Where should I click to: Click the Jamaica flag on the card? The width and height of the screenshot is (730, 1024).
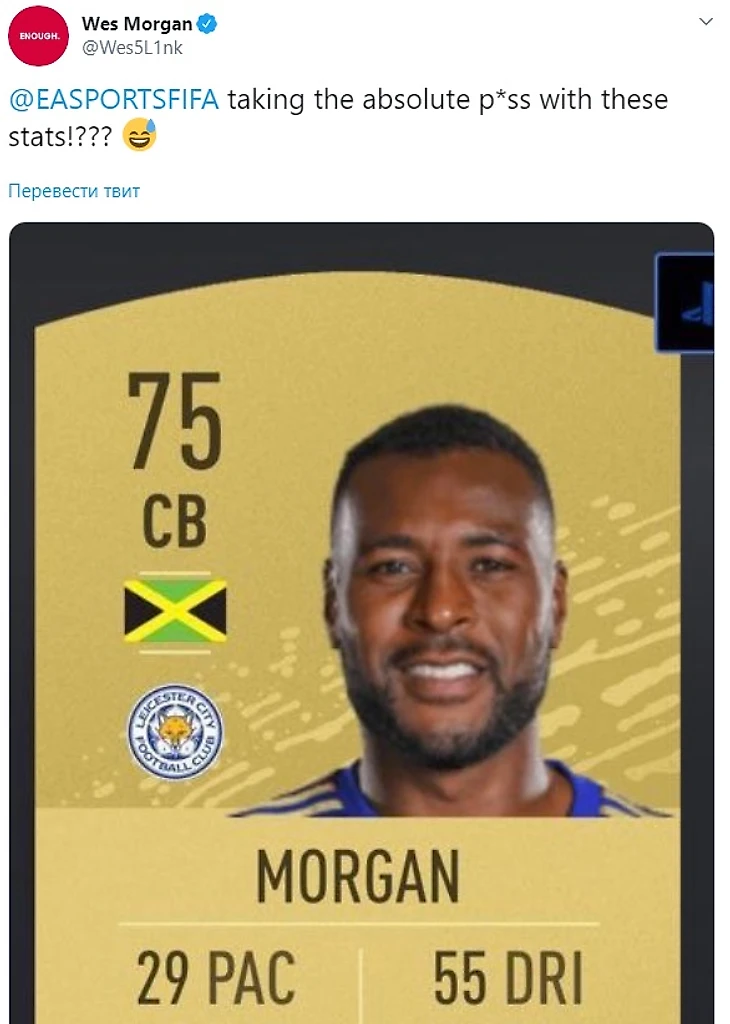(x=175, y=612)
